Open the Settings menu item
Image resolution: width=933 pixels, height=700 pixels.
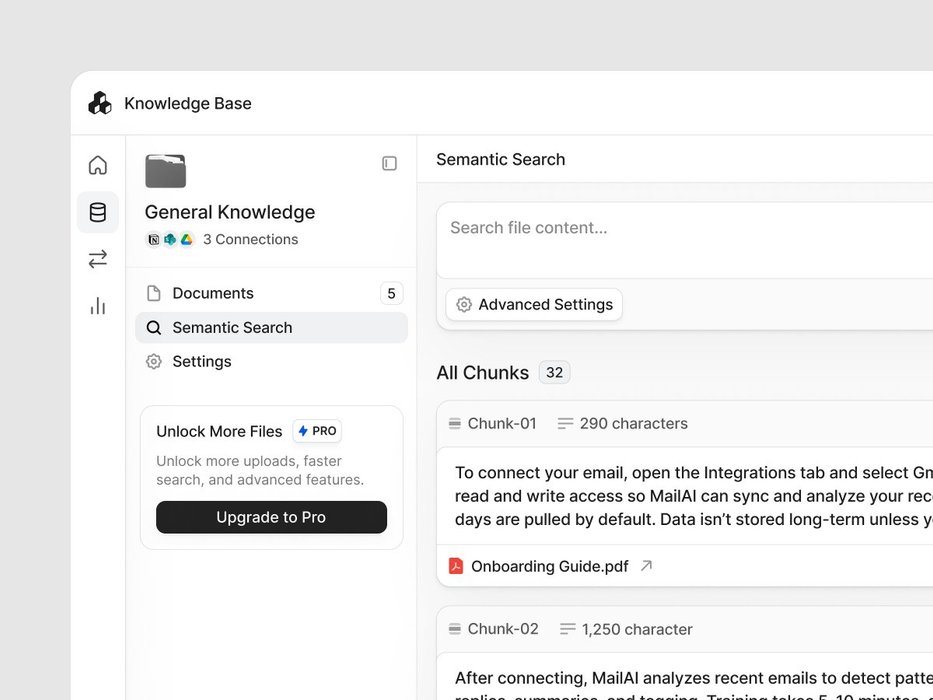201,361
